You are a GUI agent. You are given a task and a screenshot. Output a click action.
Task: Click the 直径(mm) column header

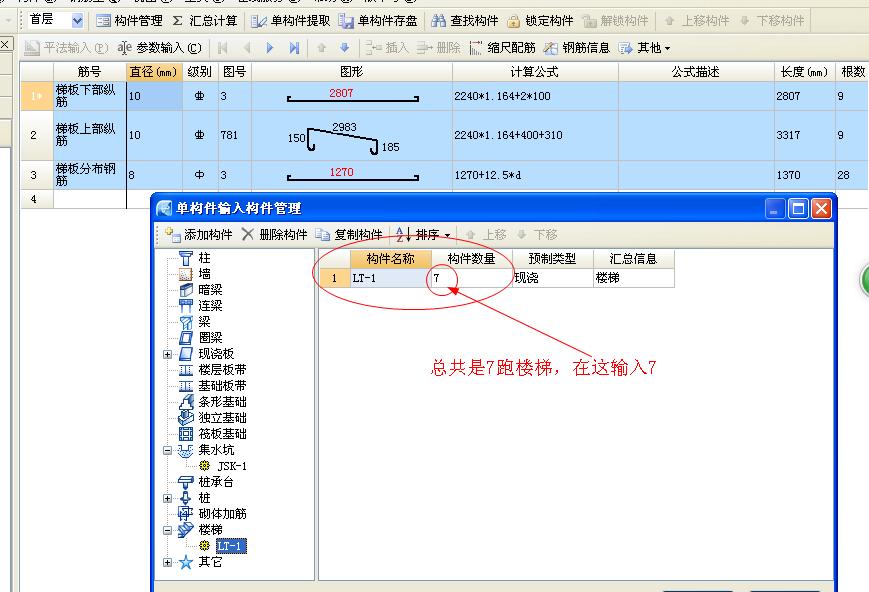154,72
